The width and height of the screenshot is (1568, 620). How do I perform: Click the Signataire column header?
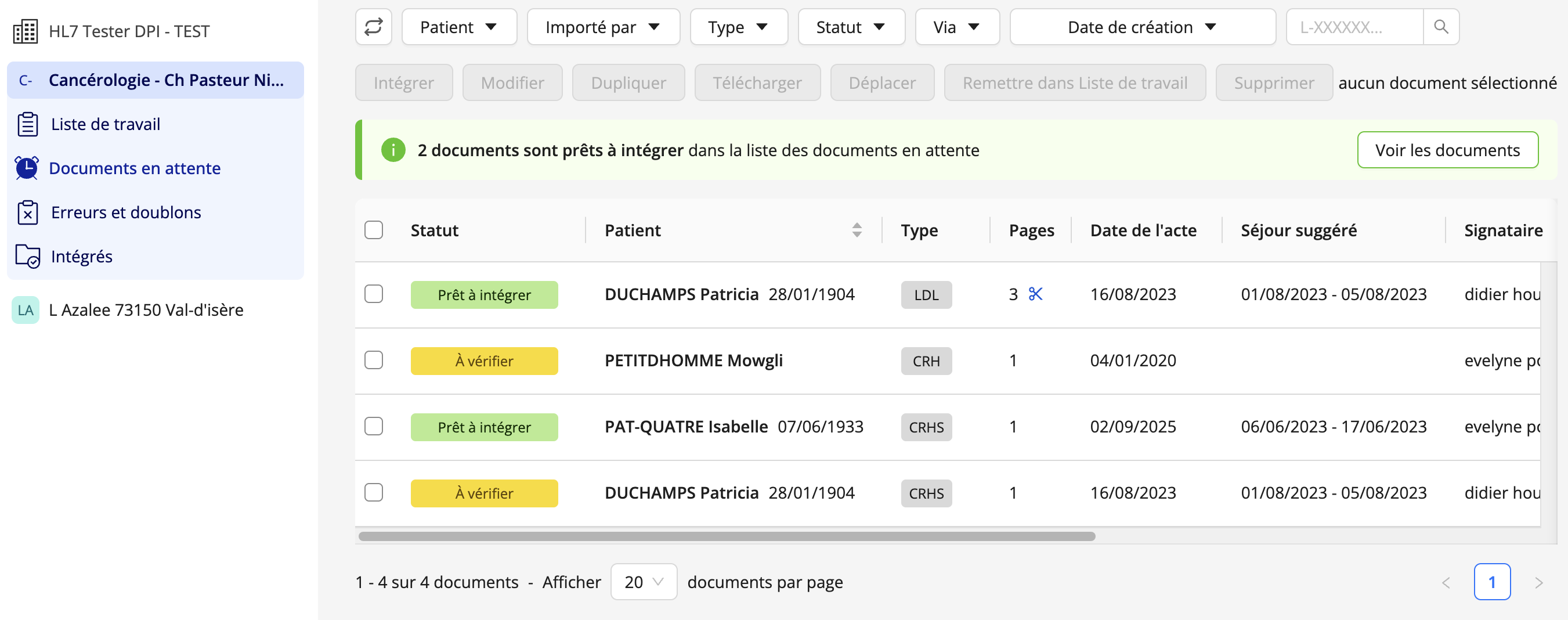click(1503, 230)
